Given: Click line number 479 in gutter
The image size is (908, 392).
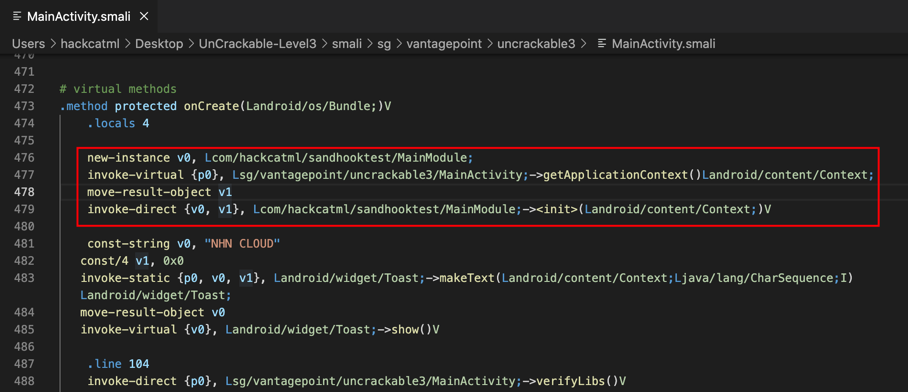Looking at the screenshot, I should click(x=24, y=209).
